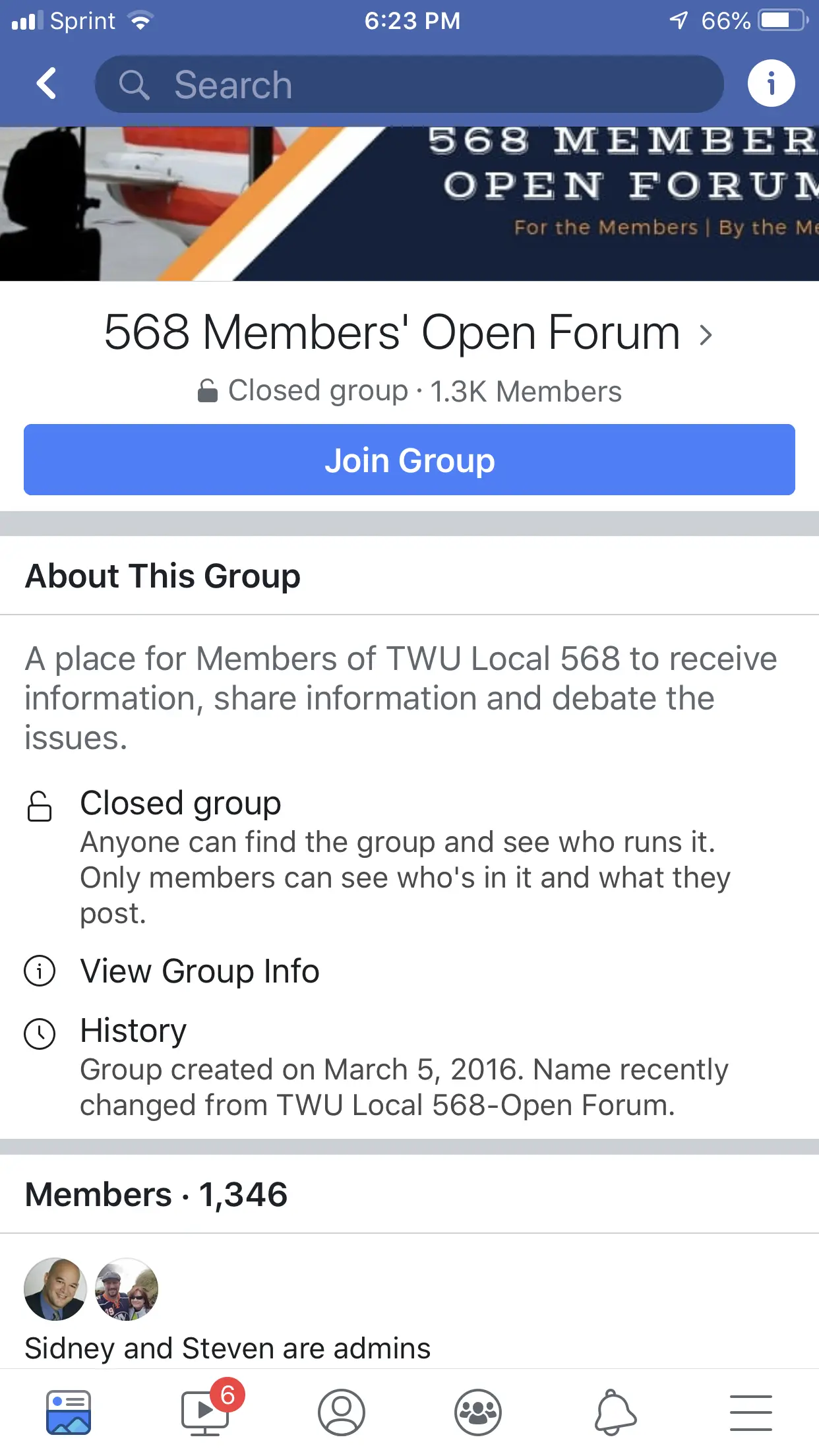
Task: Open the hamburger menu tab
Action: [x=750, y=1412]
